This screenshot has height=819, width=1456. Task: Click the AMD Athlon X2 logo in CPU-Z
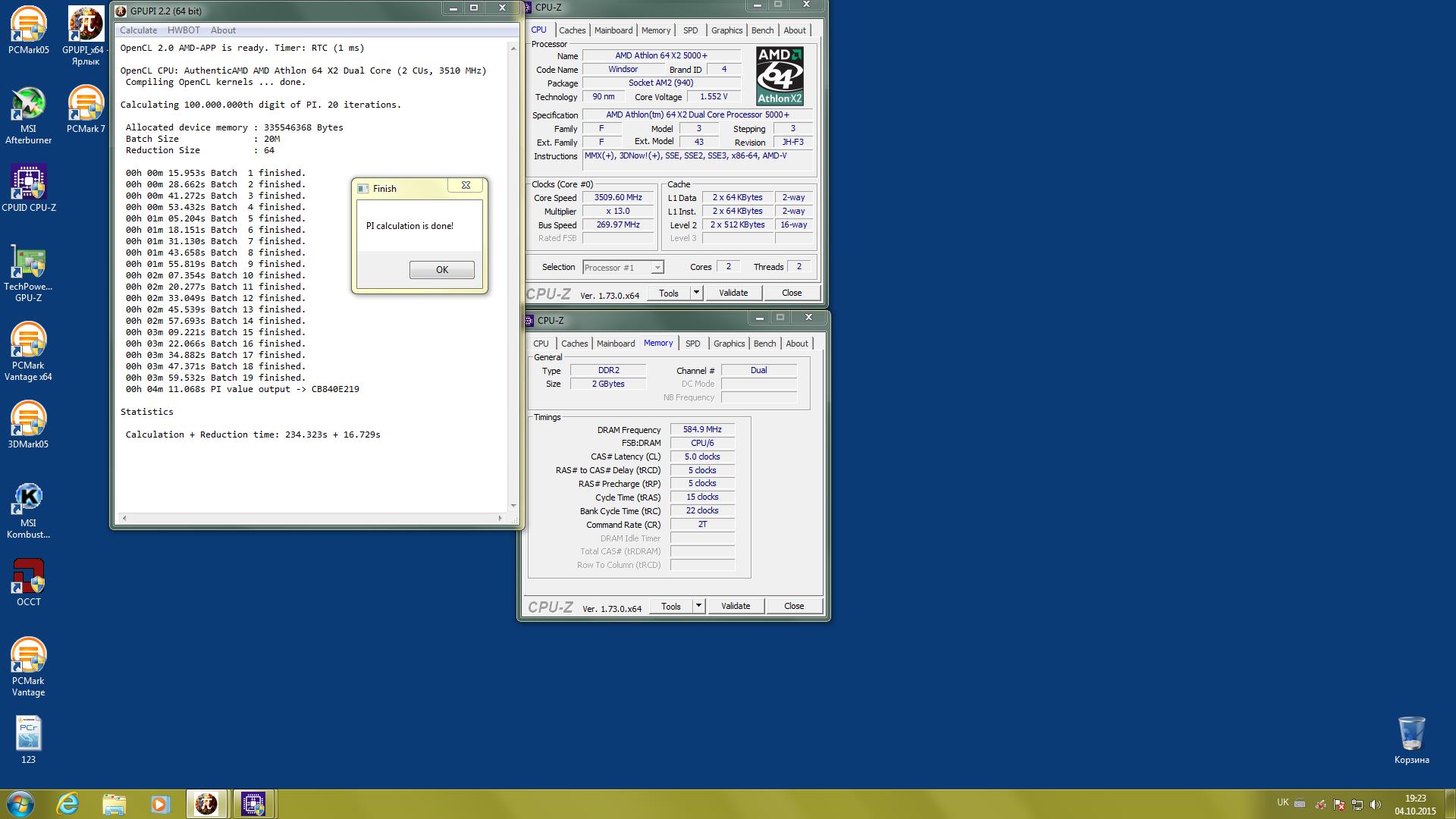(780, 76)
